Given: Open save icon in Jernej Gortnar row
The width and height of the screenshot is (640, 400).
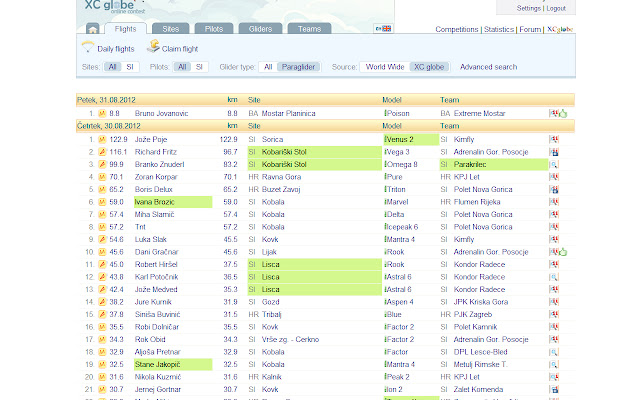Looking at the screenshot, I should tap(554, 389).
